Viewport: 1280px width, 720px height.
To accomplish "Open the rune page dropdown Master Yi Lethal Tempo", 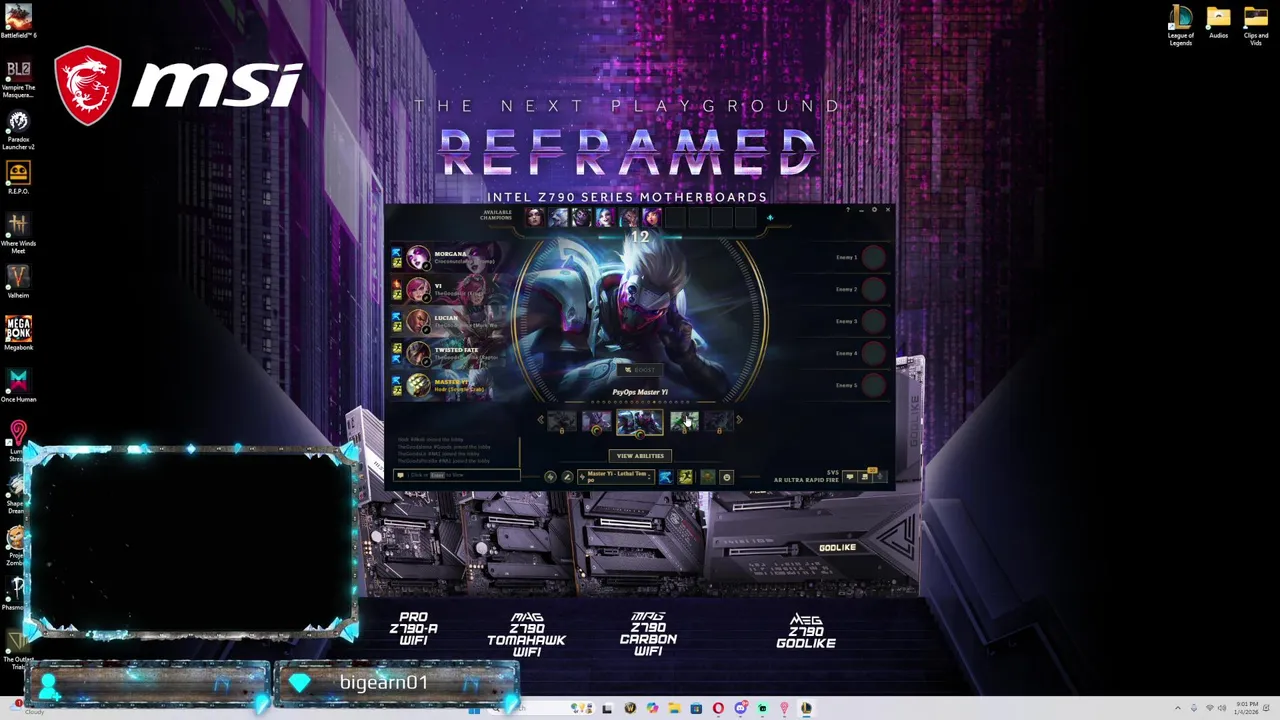I will 616,477.
